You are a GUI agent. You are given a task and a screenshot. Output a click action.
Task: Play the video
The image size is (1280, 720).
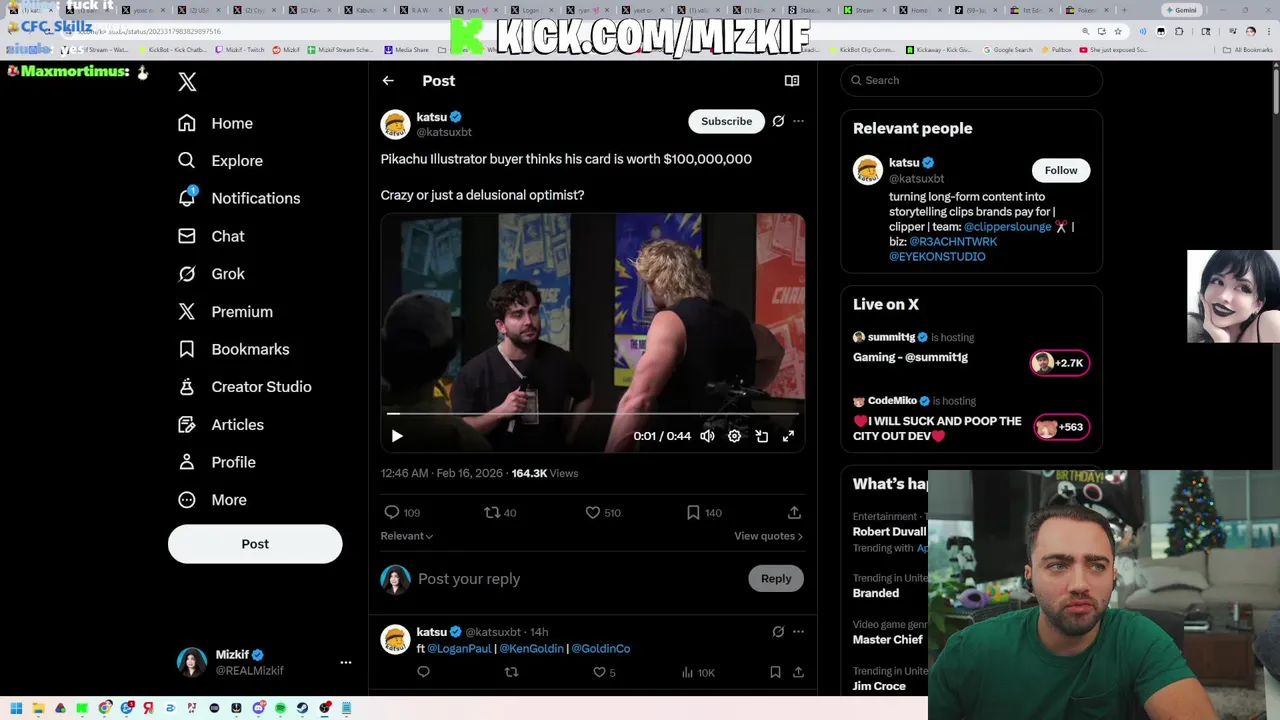(x=397, y=436)
